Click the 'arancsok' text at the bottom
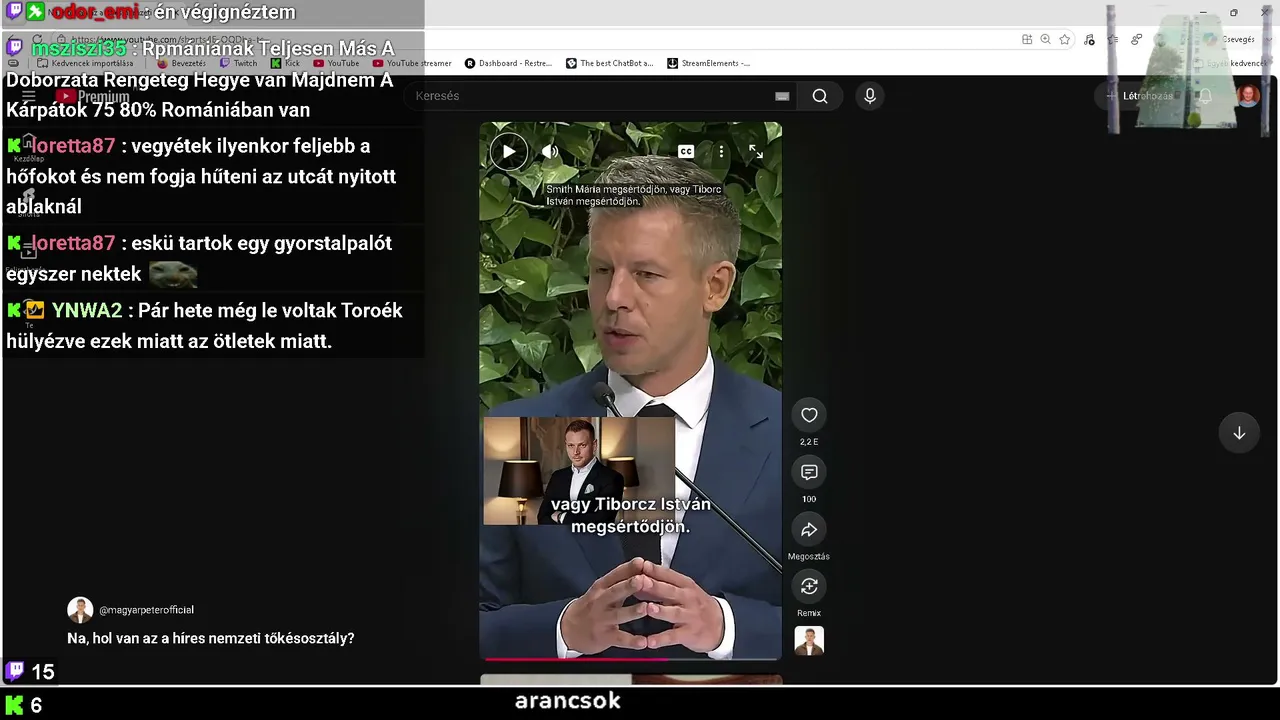Screen dimensions: 1280x720 point(568,701)
